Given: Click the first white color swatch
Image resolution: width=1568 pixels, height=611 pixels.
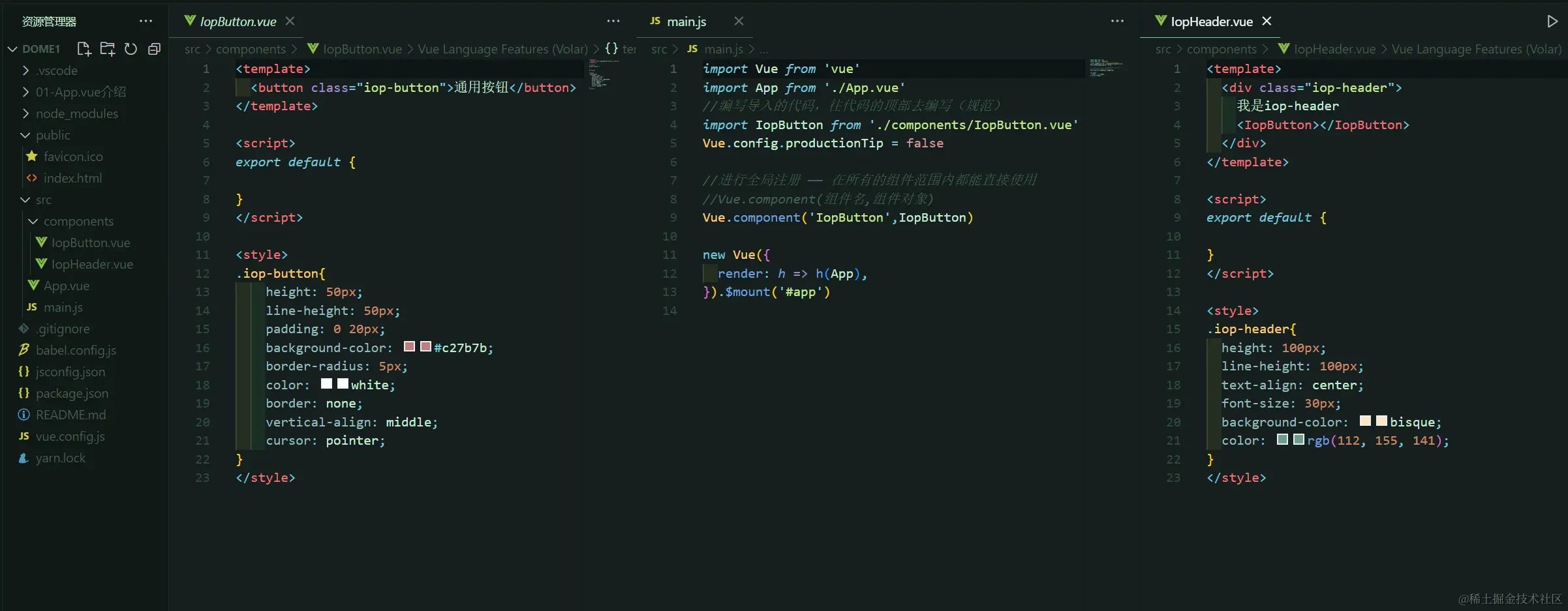Looking at the screenshot, I should pyautogui.click(x=326, y=383).
